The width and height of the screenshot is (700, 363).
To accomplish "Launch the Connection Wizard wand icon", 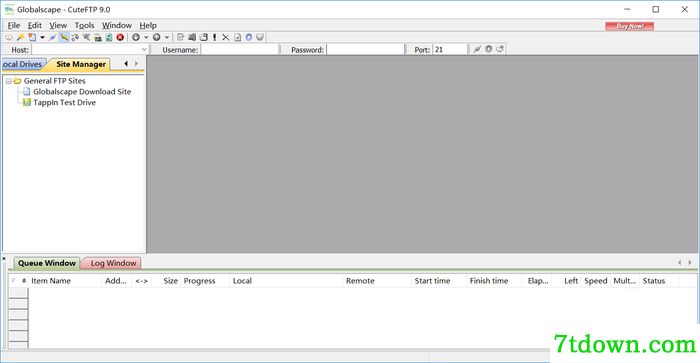I will 21,38.
